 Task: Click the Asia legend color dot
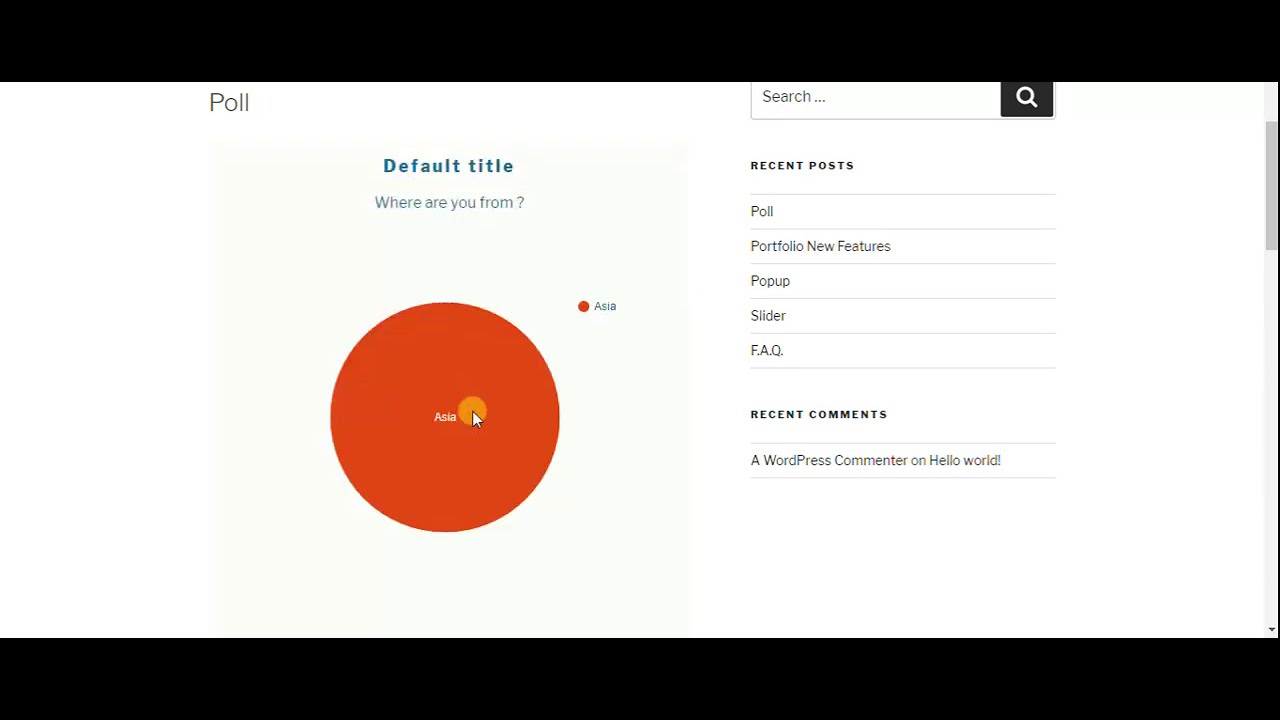tap(584, 306)
